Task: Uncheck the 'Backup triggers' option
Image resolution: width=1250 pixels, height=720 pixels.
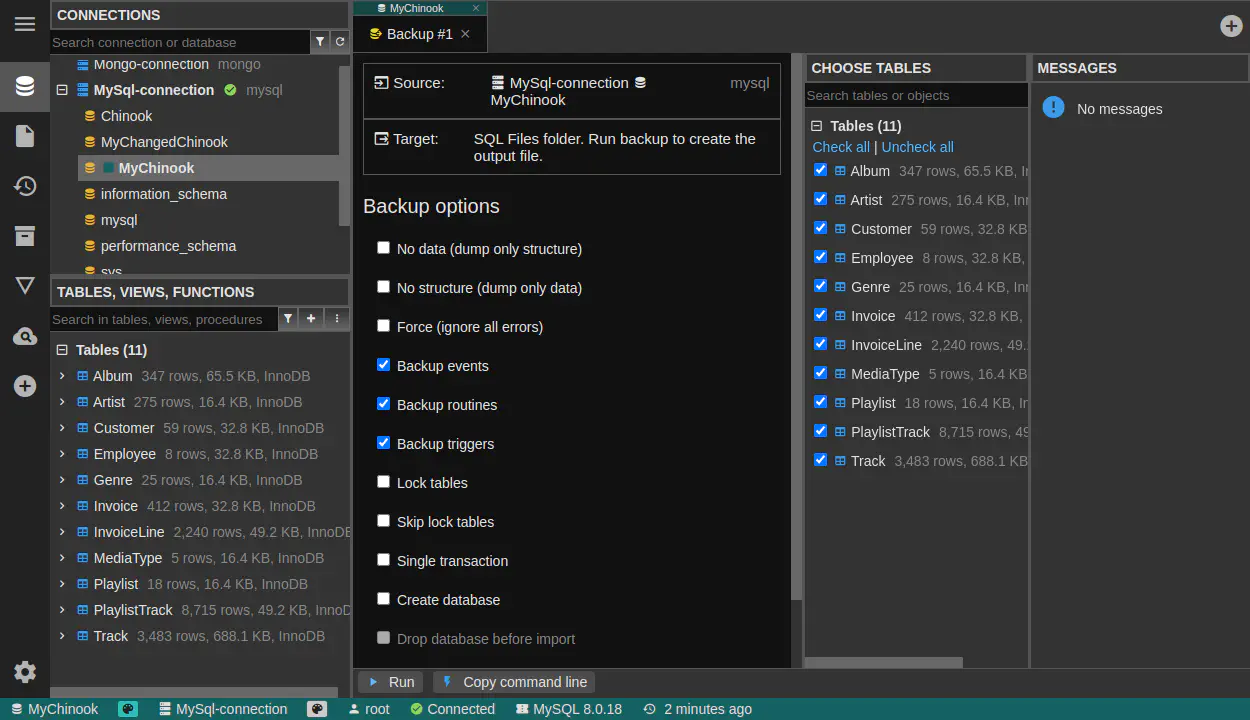Action: point(383,443)
